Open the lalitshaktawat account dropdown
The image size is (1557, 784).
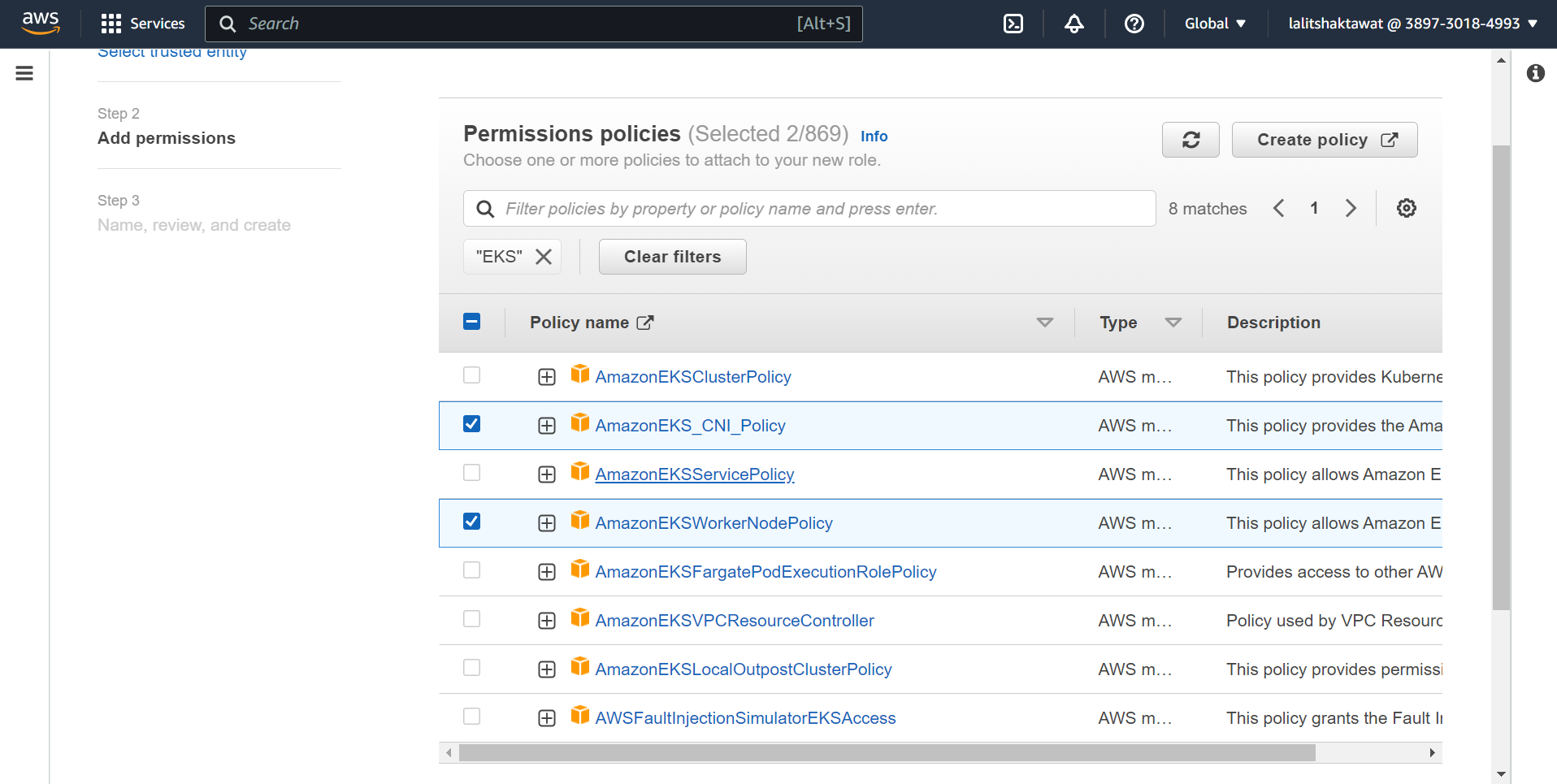click(x=1413, y=24)
